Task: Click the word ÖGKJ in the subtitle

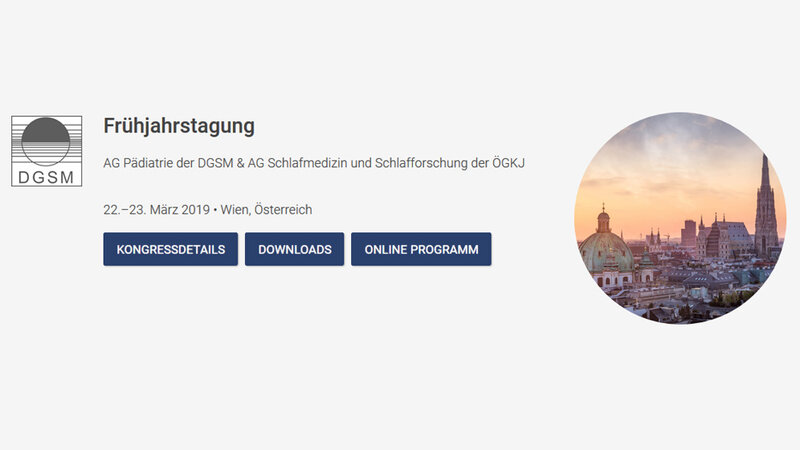Action: 508,163
